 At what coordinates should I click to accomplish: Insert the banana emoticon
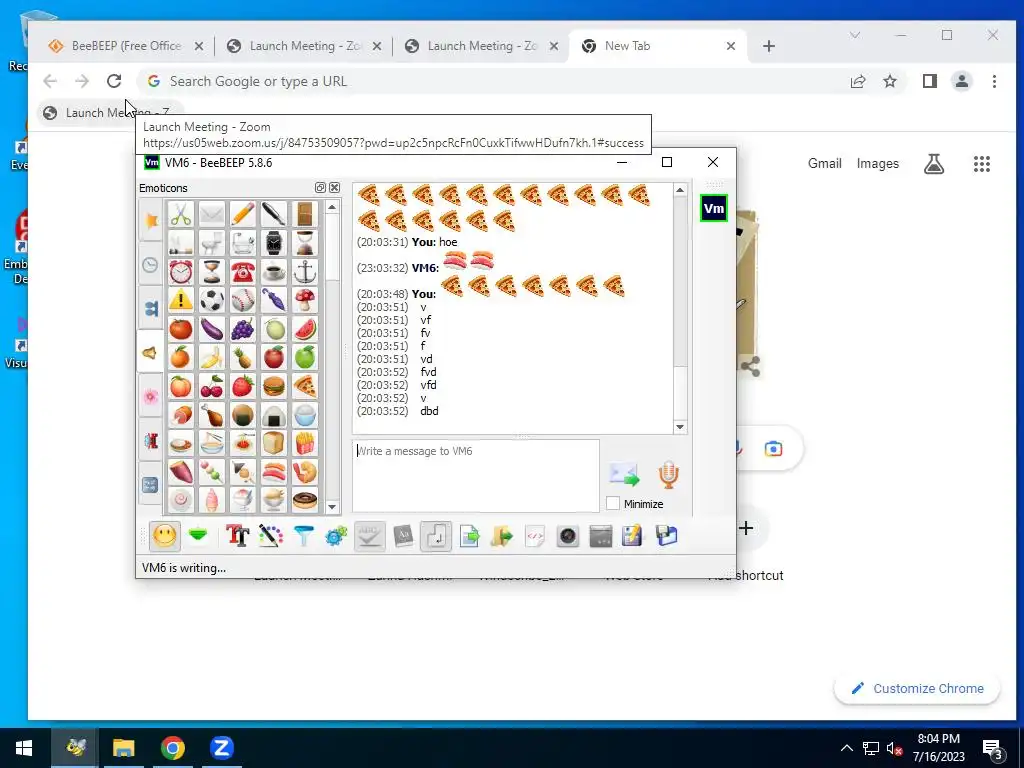(x=212, y=357)
